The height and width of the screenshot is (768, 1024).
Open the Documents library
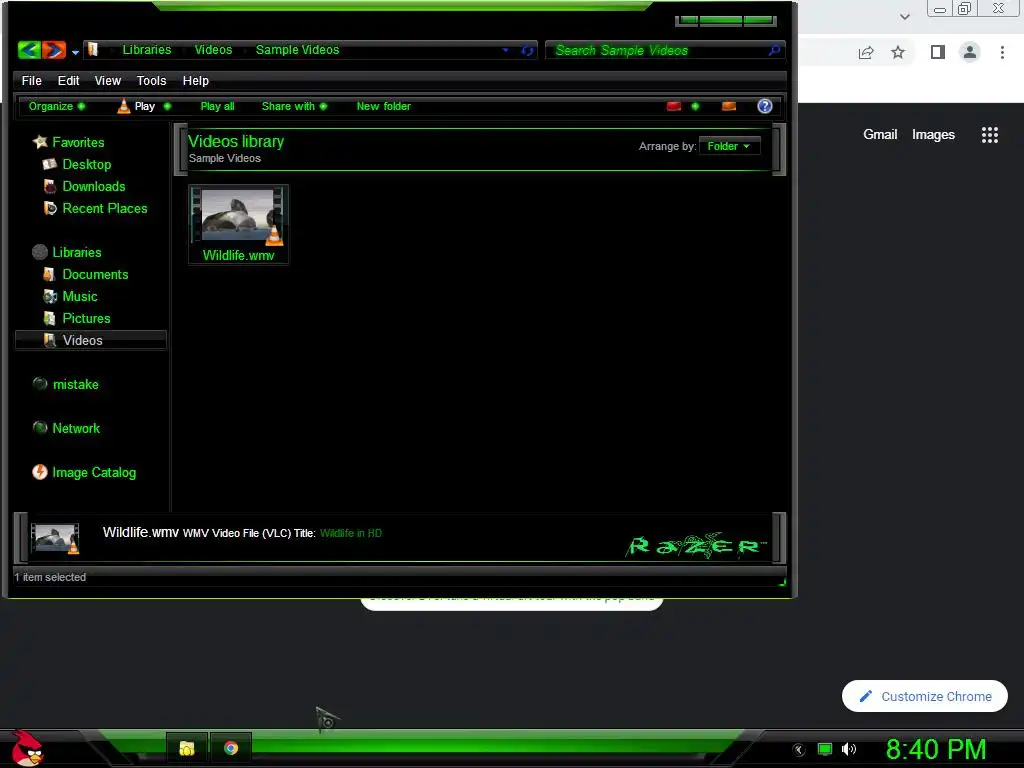click(95, 275)
